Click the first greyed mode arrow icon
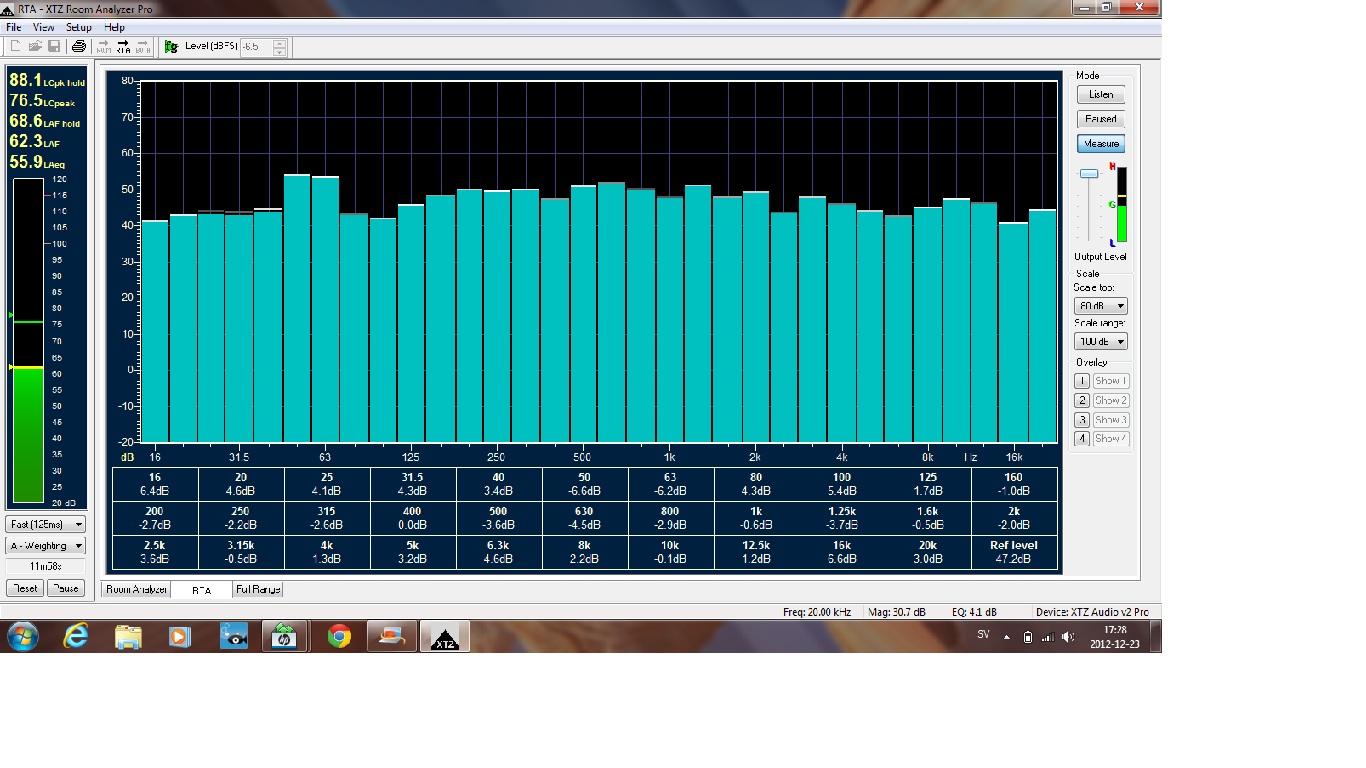The height and width of the screenshot is (768, 1366). [x=103, y=47]
